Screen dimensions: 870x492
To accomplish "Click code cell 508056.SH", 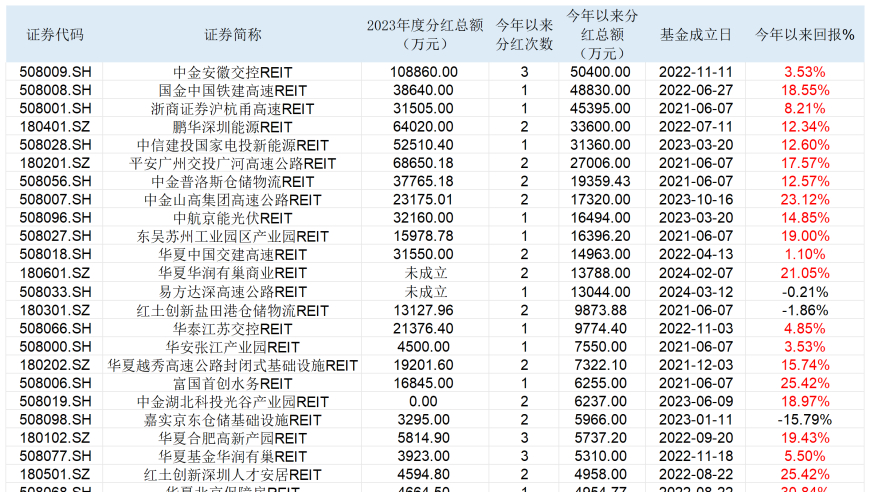I will coord(55,182).
